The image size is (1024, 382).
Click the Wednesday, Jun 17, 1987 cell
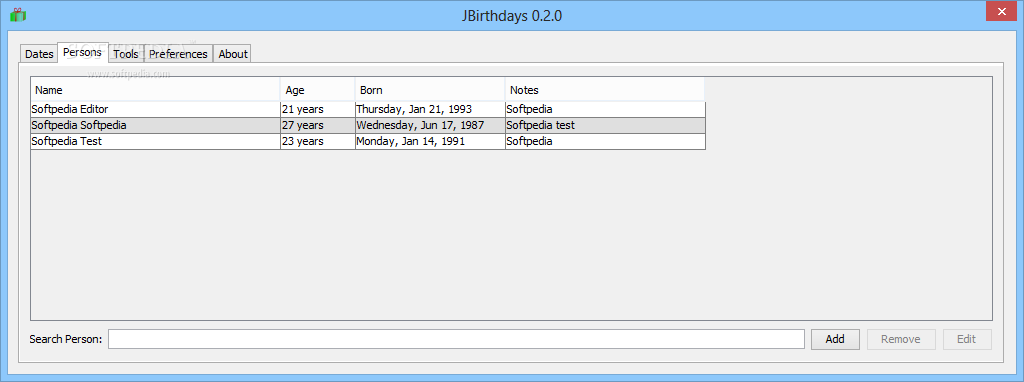tap(430, 125)
